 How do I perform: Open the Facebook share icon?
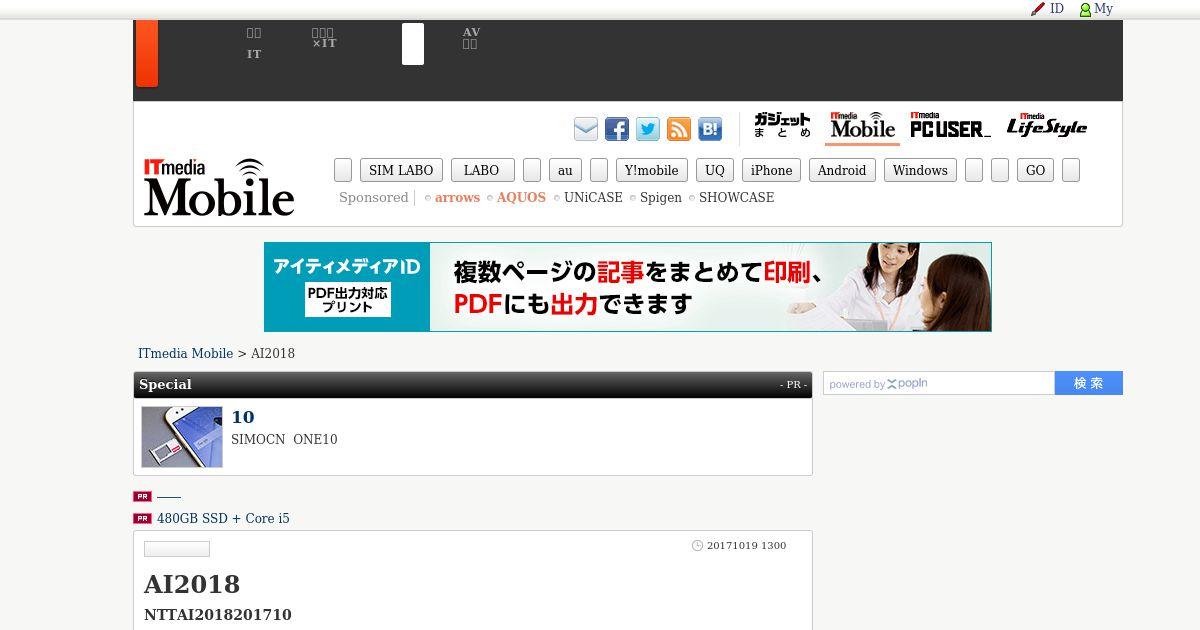tap(617, 129)
